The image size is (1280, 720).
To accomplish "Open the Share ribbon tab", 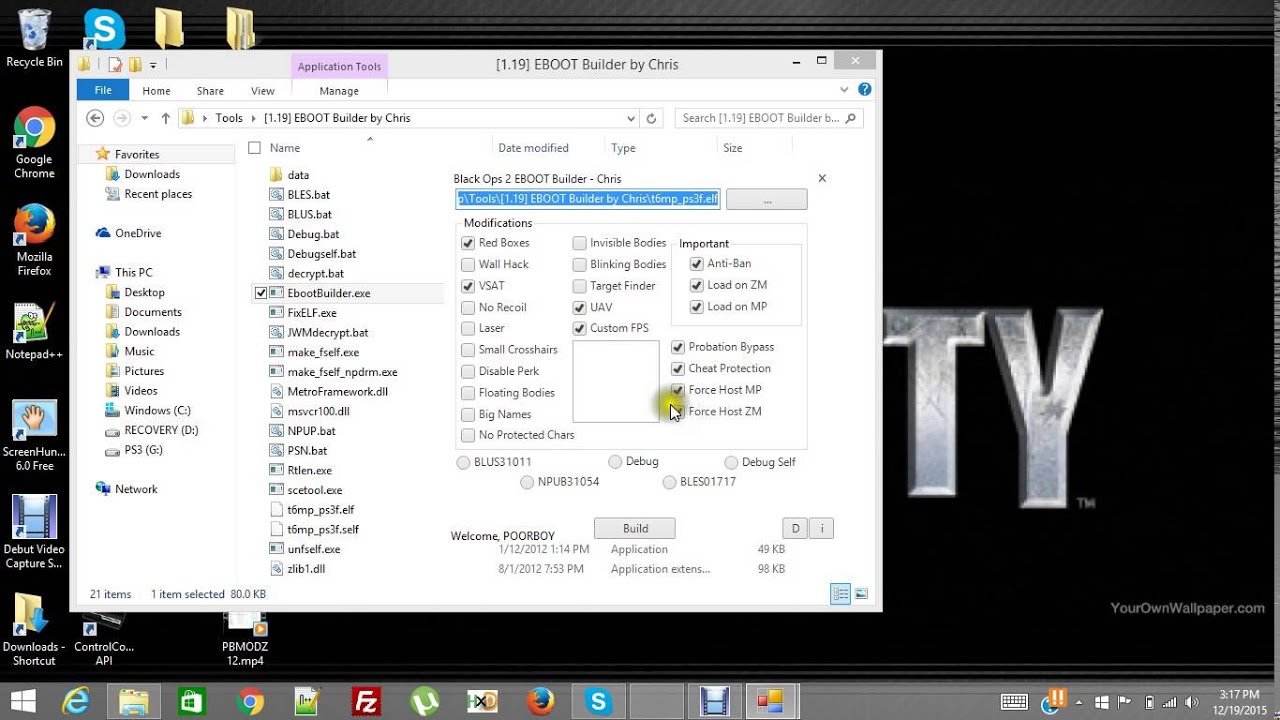I will pyautogui.click(x=210, y=90).
